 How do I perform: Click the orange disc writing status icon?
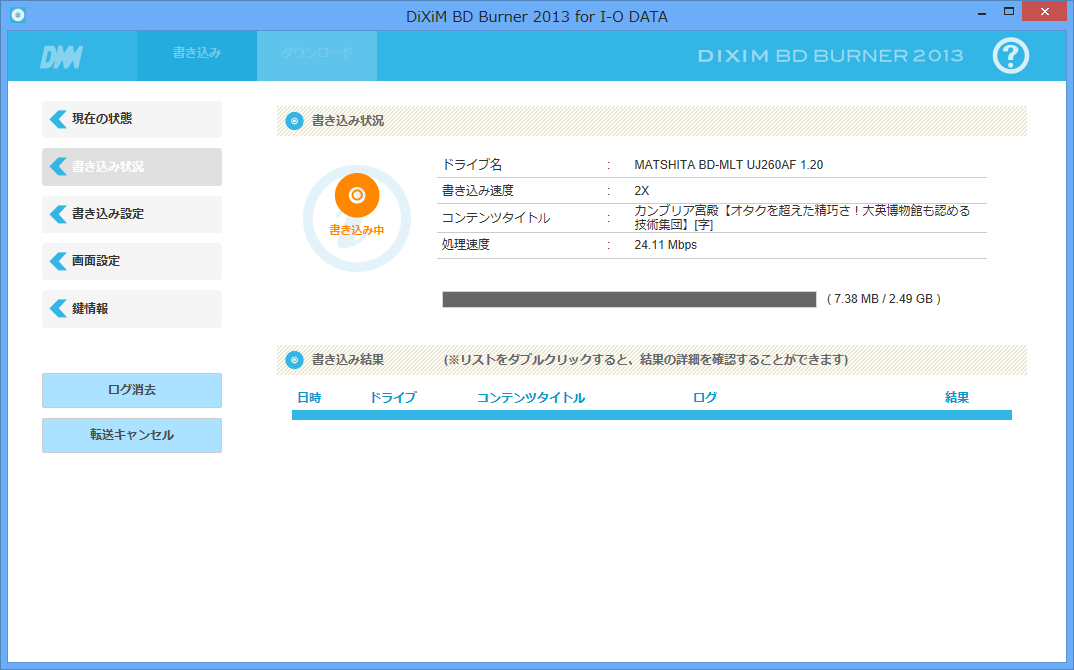click(357, 195)
